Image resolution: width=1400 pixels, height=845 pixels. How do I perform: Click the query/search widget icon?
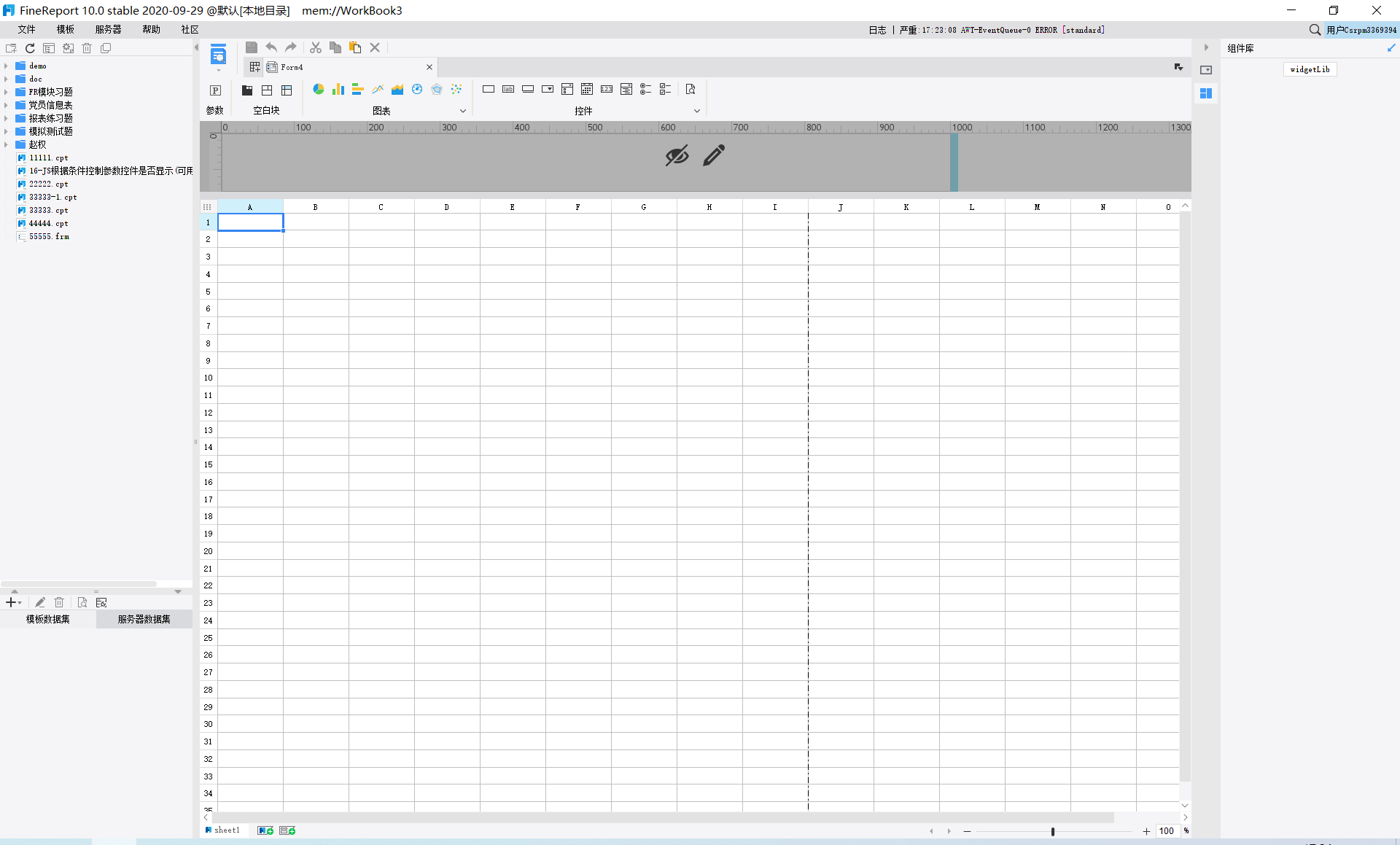tap(691, 90)
